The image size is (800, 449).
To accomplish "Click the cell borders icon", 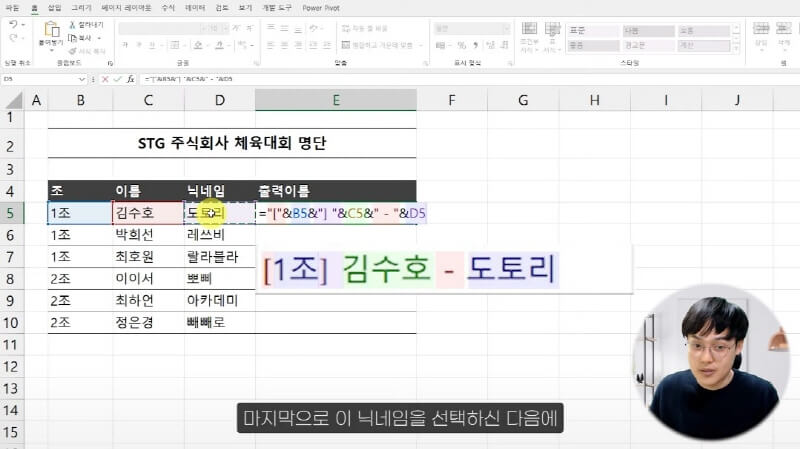I will click(174, 45).
